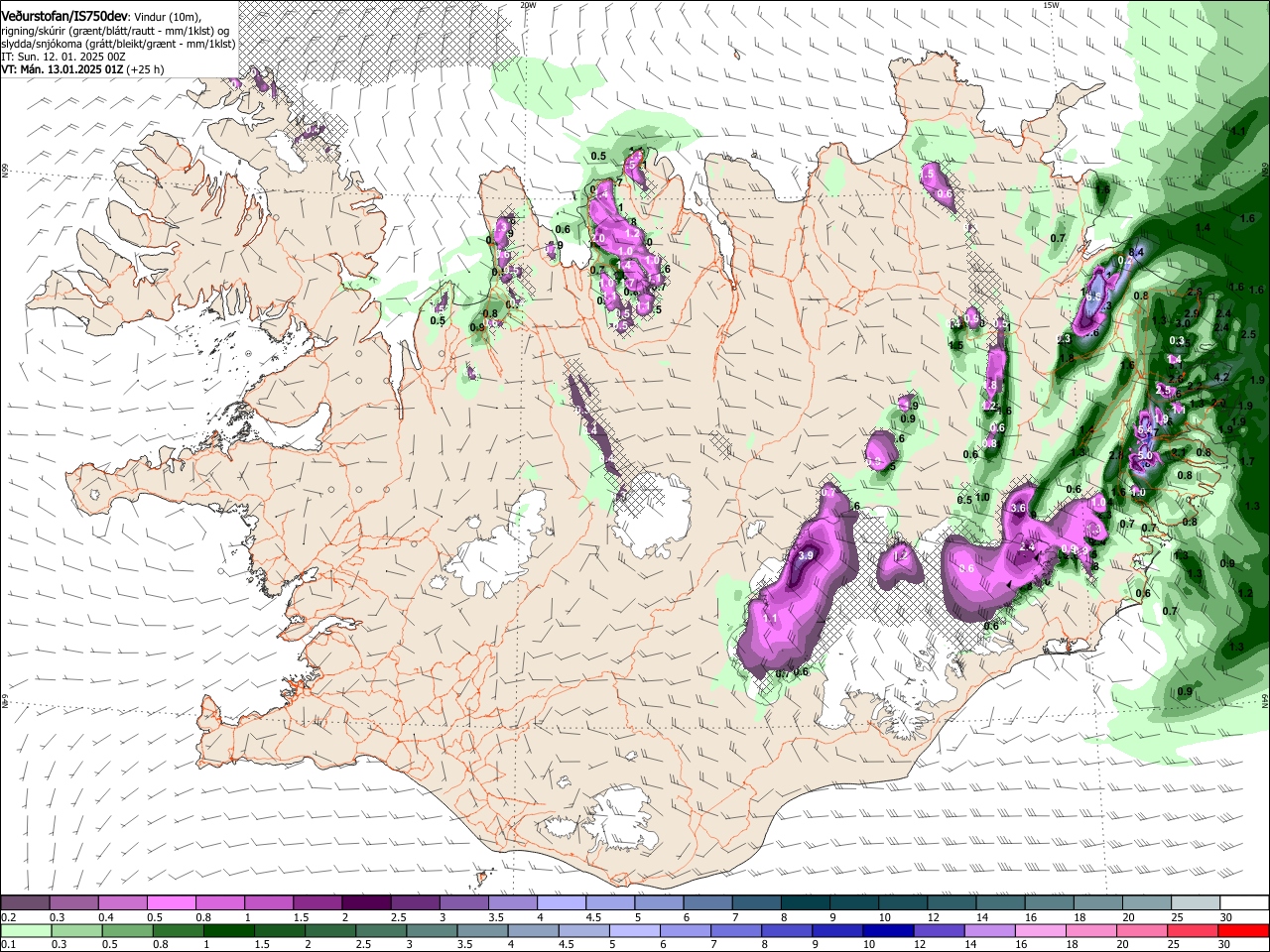Viewport: 1270px width, 952px height.
Task: Select upper legend swatch between 1.5 and 2
Action: pos(317,903)
